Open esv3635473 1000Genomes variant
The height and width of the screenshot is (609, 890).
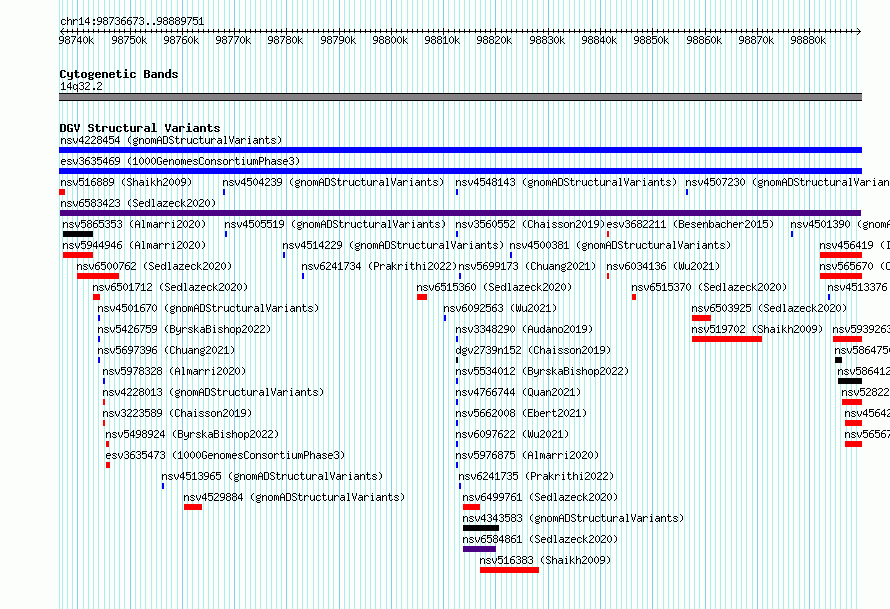[225, 455]
